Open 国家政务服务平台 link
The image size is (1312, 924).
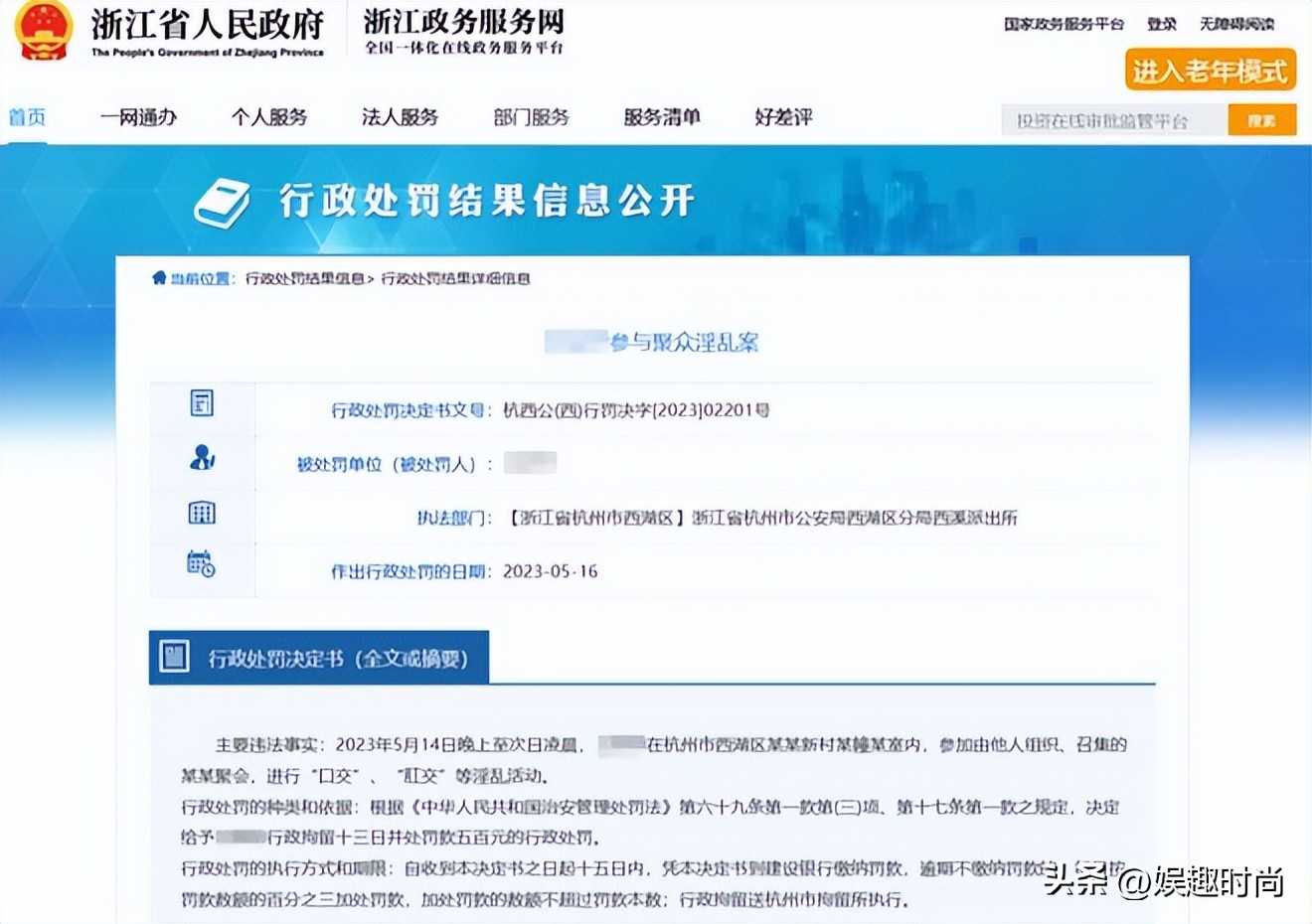pyautogui.click(x=1064, y=24)
